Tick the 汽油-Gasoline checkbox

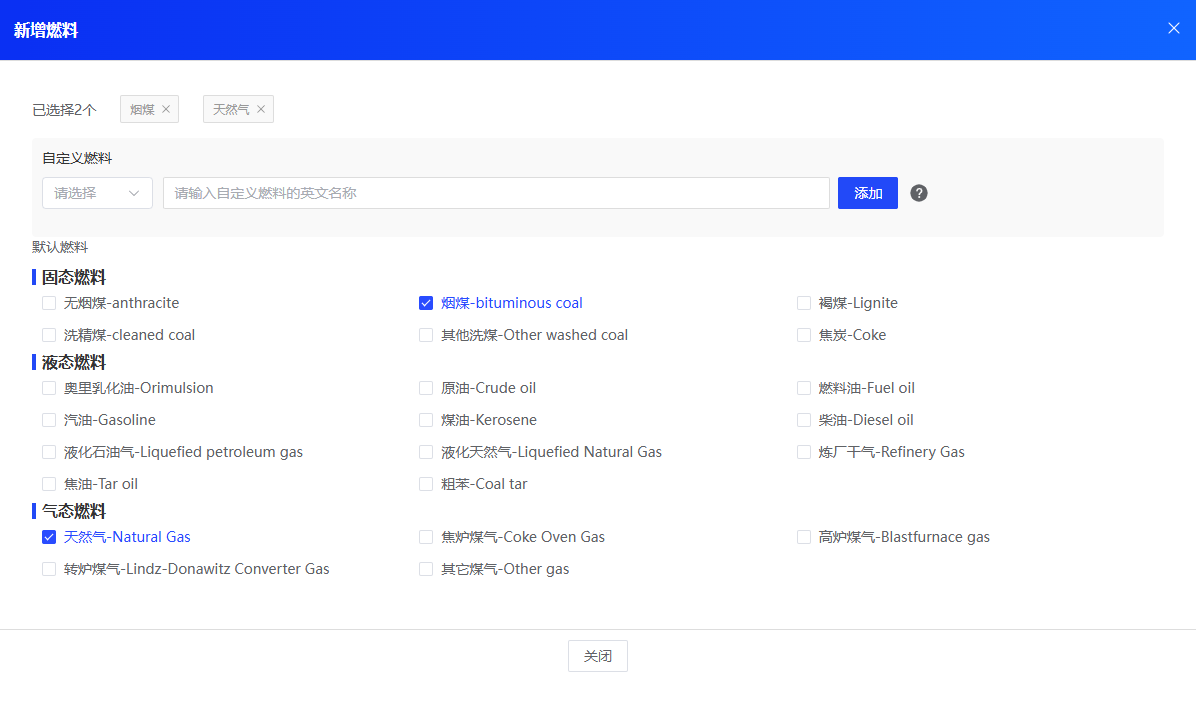49,420
